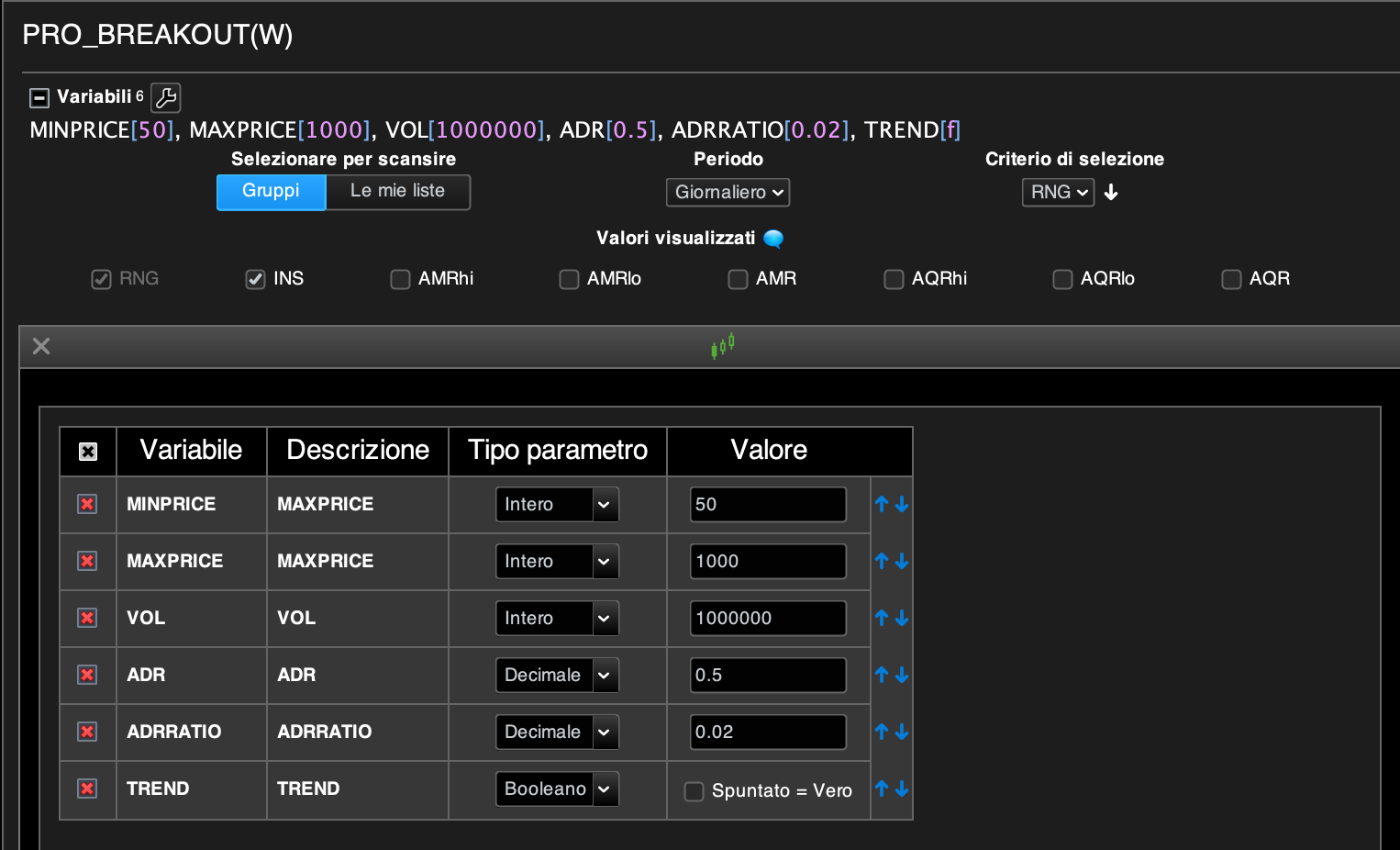Move the MAXPRICE row down with arrow
The width and height of the screenshot is (1400, 850).
coord(902,561)
